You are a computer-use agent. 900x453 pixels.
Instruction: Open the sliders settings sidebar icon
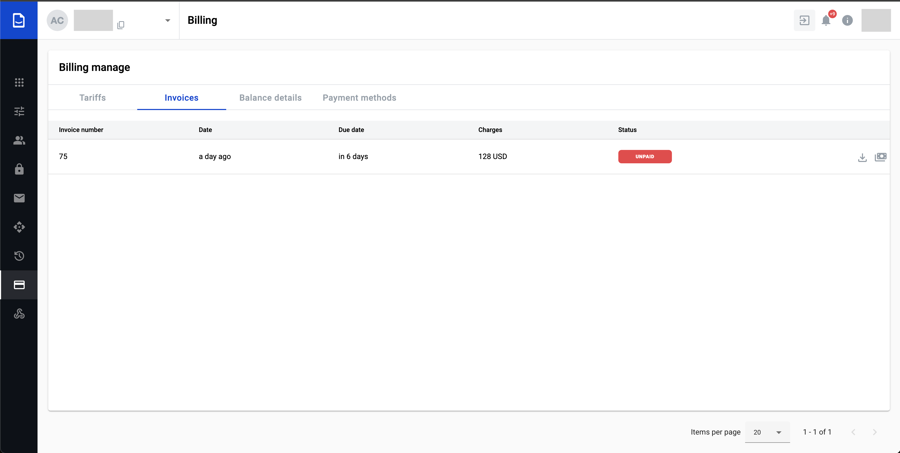point(19,112)
